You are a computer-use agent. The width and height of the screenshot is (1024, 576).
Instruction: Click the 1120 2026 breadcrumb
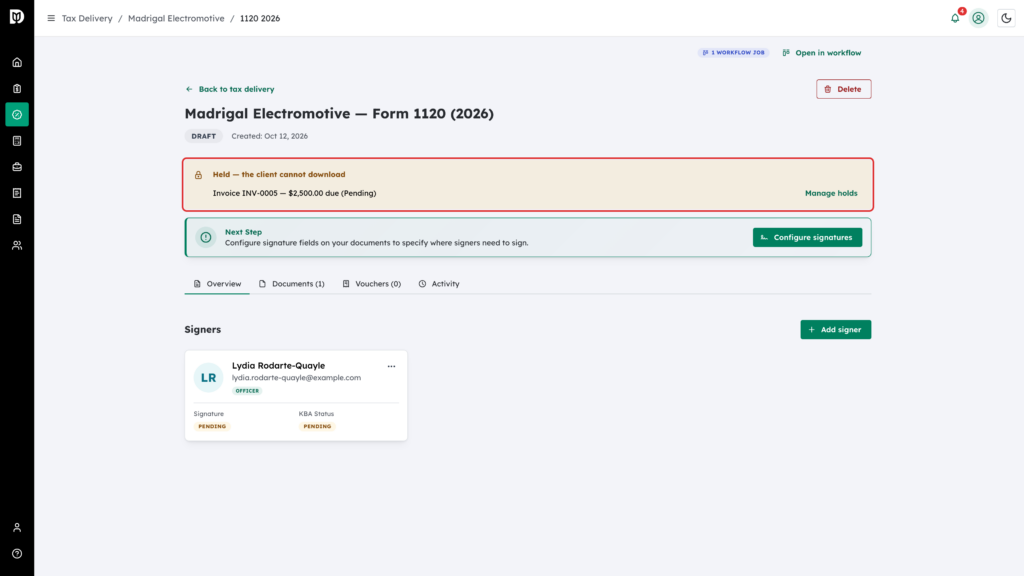tap(260, 18)
